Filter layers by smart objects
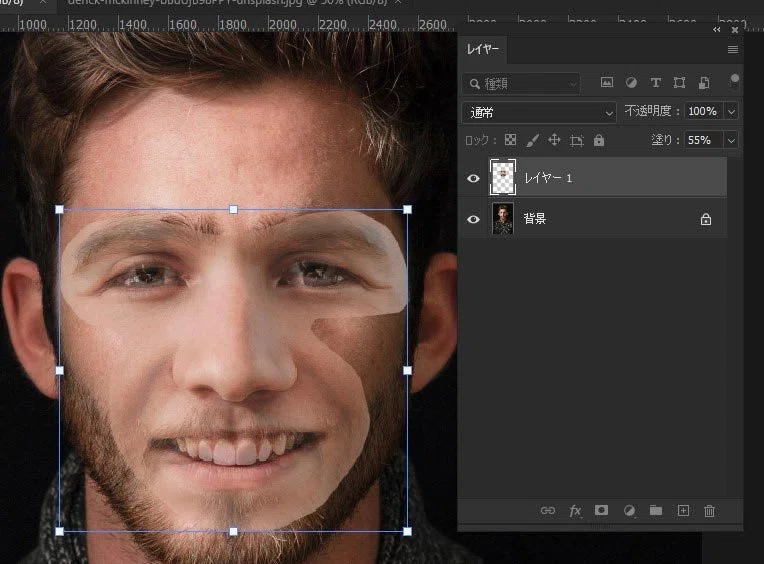This screenshot has width=764, height=564. [x=704, y=83]
